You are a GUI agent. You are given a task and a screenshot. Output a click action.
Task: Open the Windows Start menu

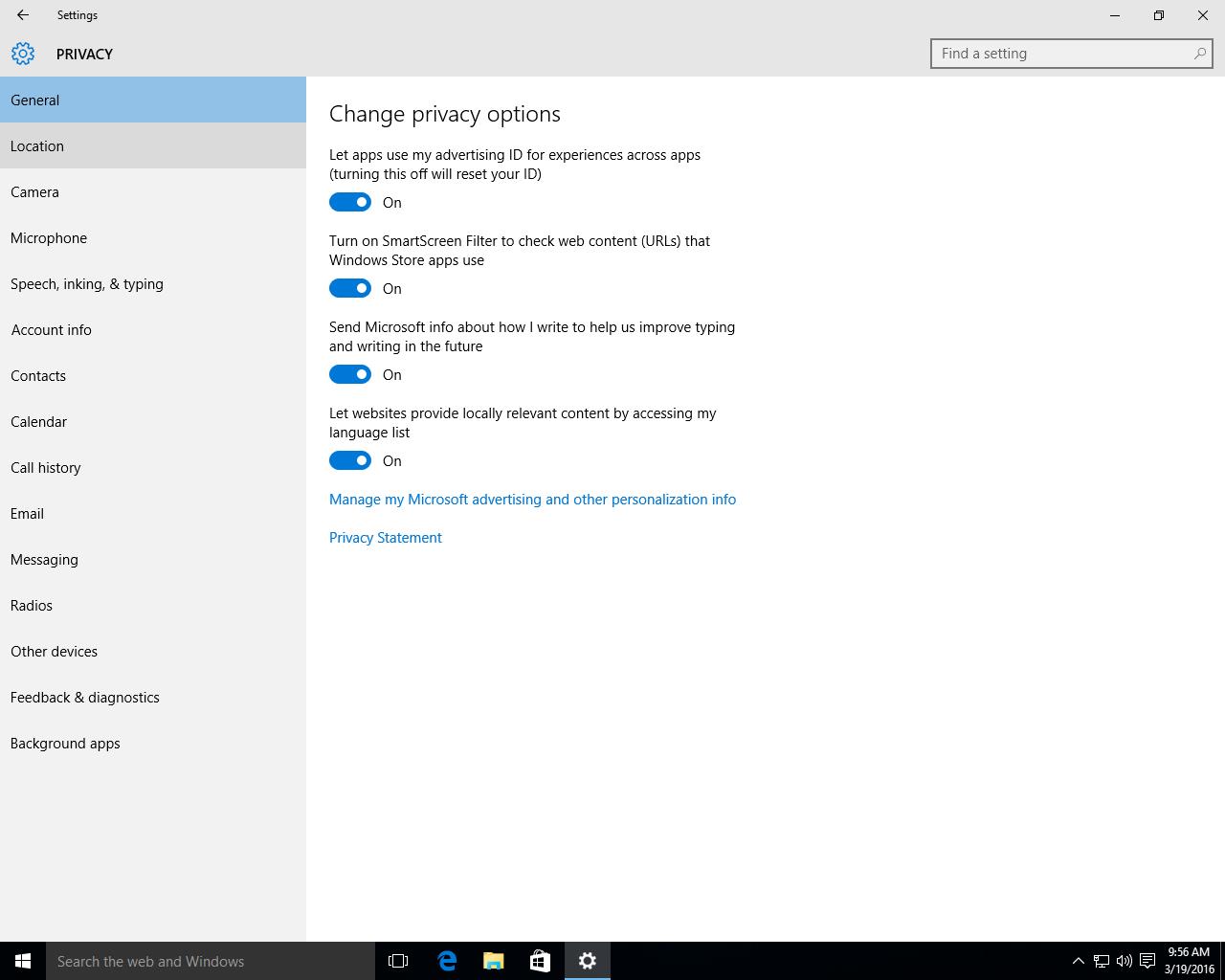(x=23, y=961)
